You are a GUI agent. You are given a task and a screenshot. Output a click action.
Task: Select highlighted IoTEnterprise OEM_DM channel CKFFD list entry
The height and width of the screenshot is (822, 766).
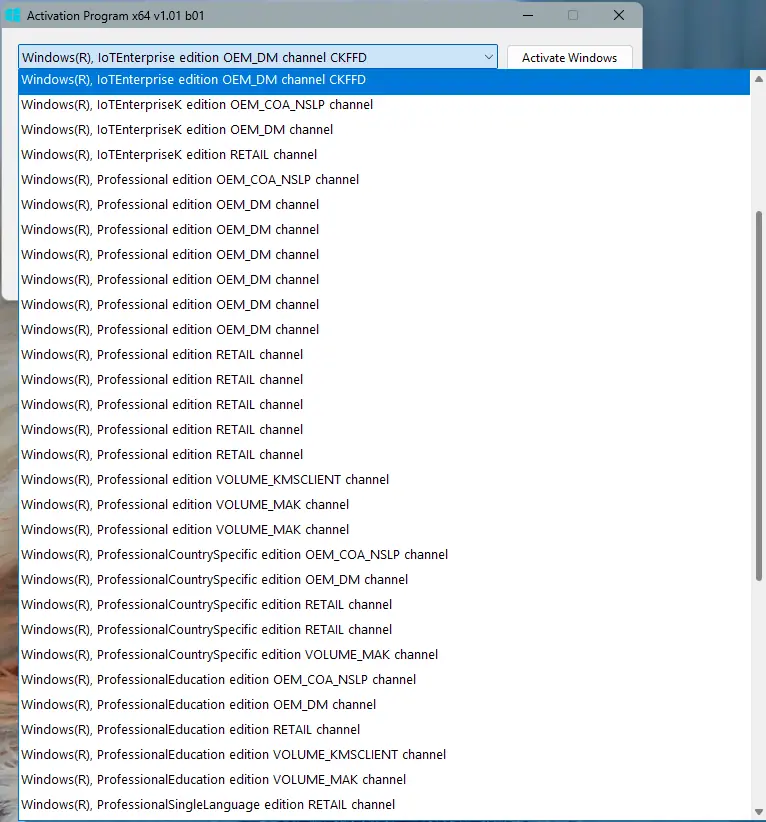point(384,80)
